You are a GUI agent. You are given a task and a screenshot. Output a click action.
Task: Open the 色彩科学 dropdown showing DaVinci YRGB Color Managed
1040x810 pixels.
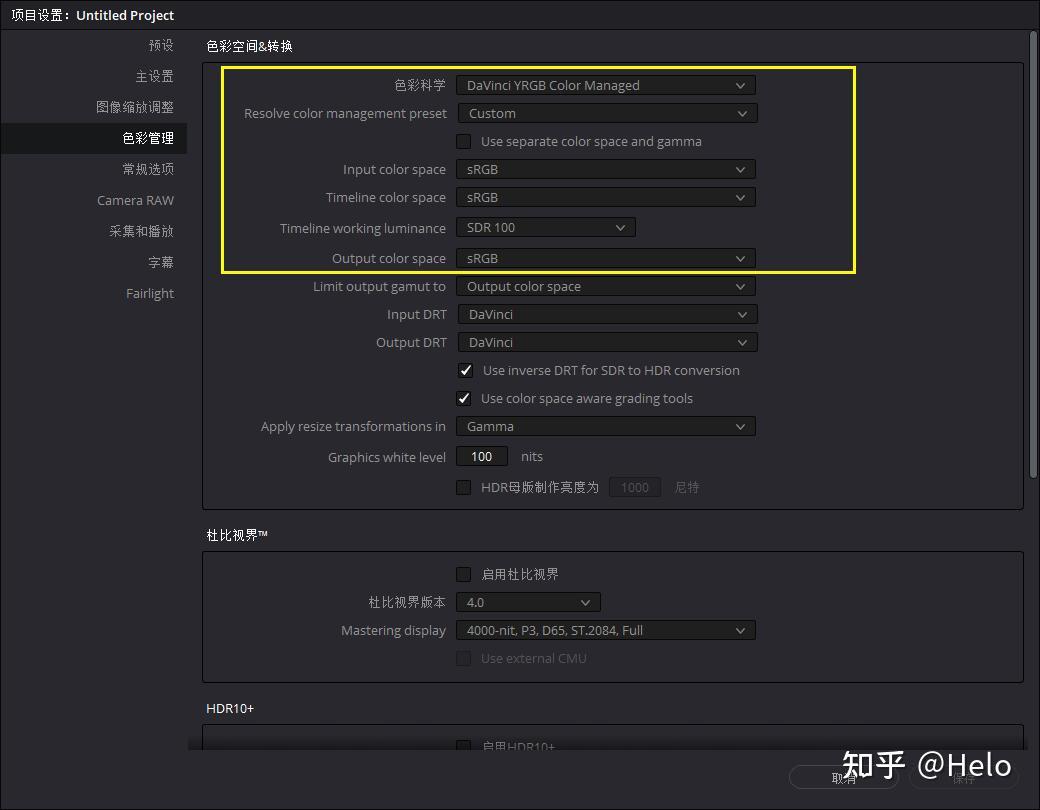[x=605, y=85]
